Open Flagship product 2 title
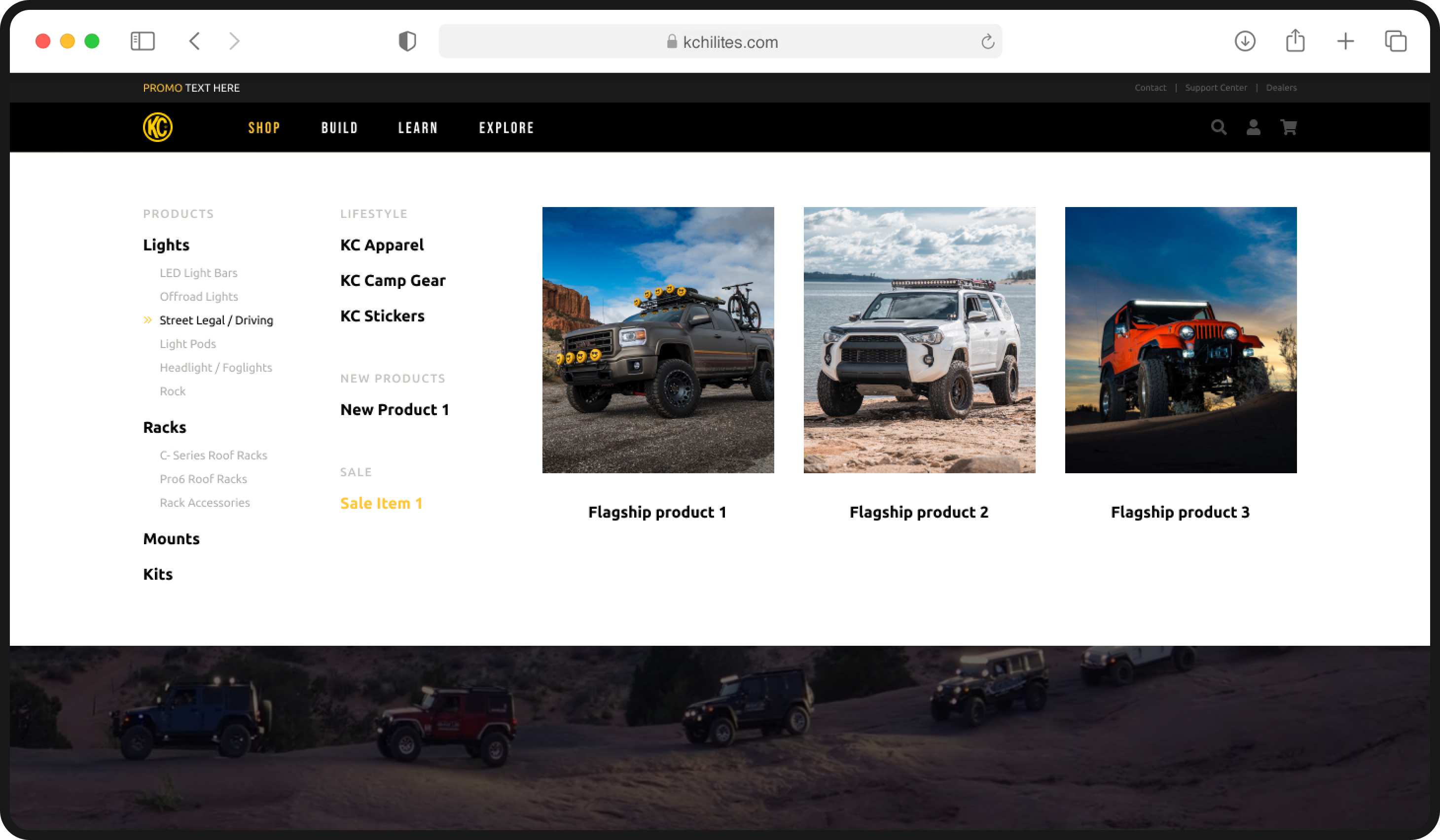This screenshot has height=840, width=1440. [x=919, y=512]
